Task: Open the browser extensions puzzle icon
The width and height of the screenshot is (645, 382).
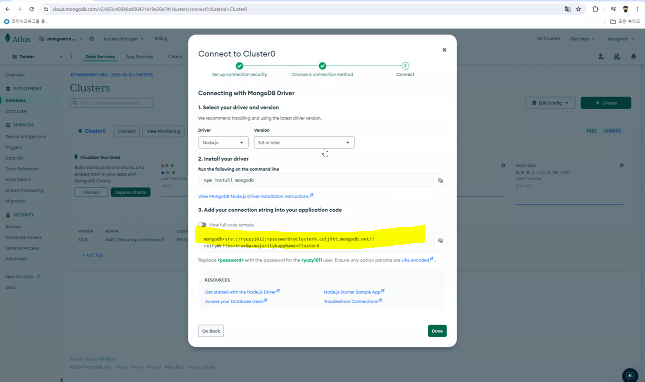Action: pyautogui.click(x=595, y=9)
